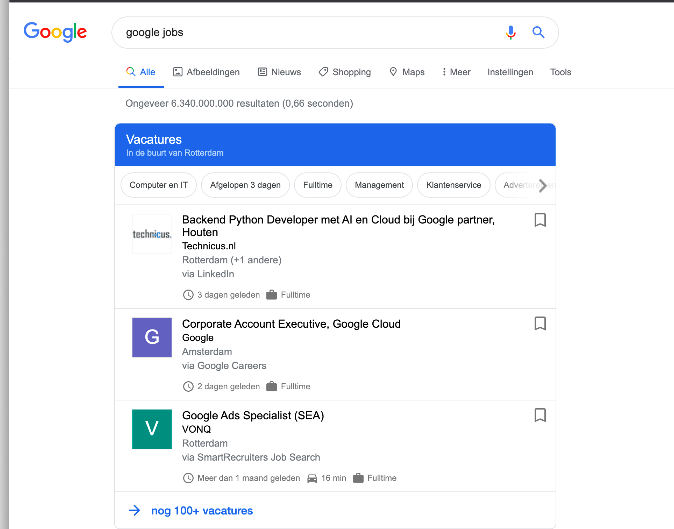Open Corporate Account Executive, Google Cloud listing

(x=291, y=324)
